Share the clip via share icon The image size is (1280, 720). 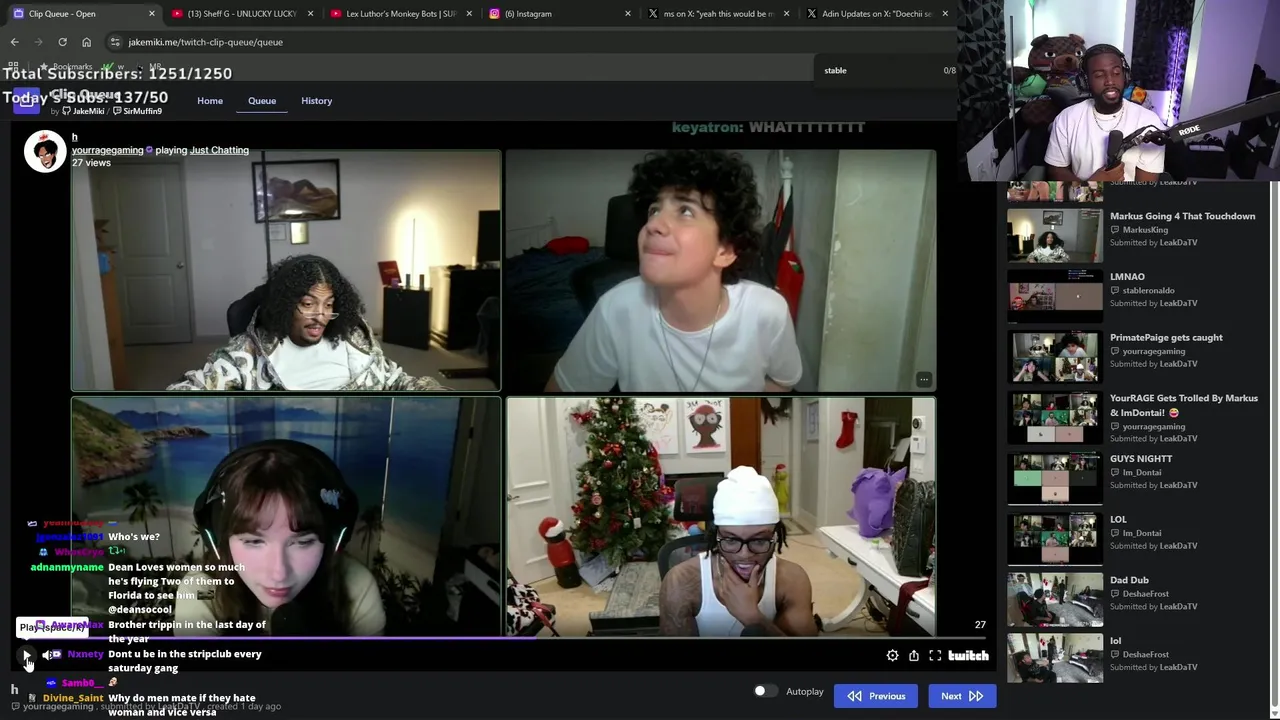(x=914, y=655)
